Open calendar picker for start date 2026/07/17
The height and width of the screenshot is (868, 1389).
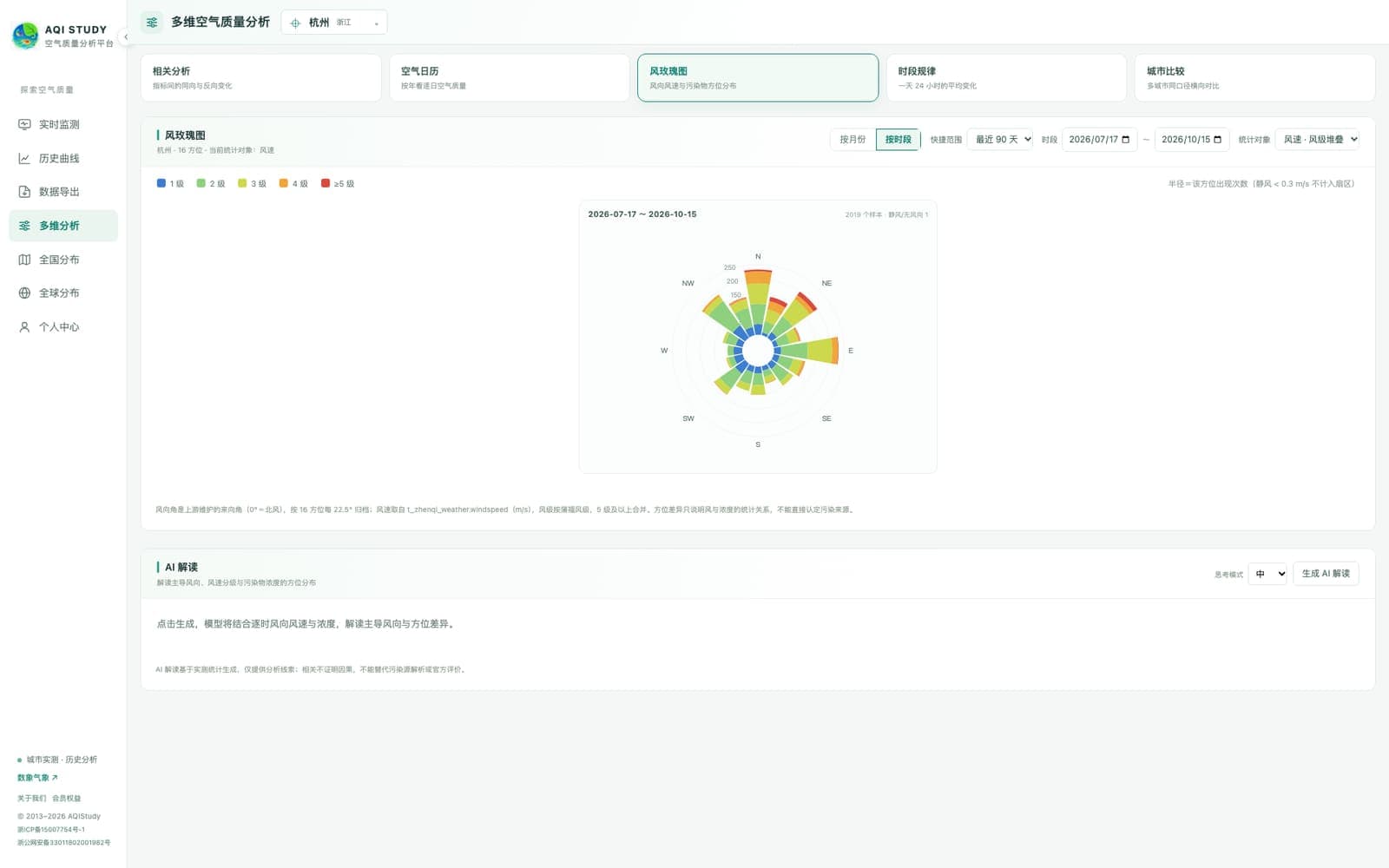pyautogui.click(x=1126, y=140)
